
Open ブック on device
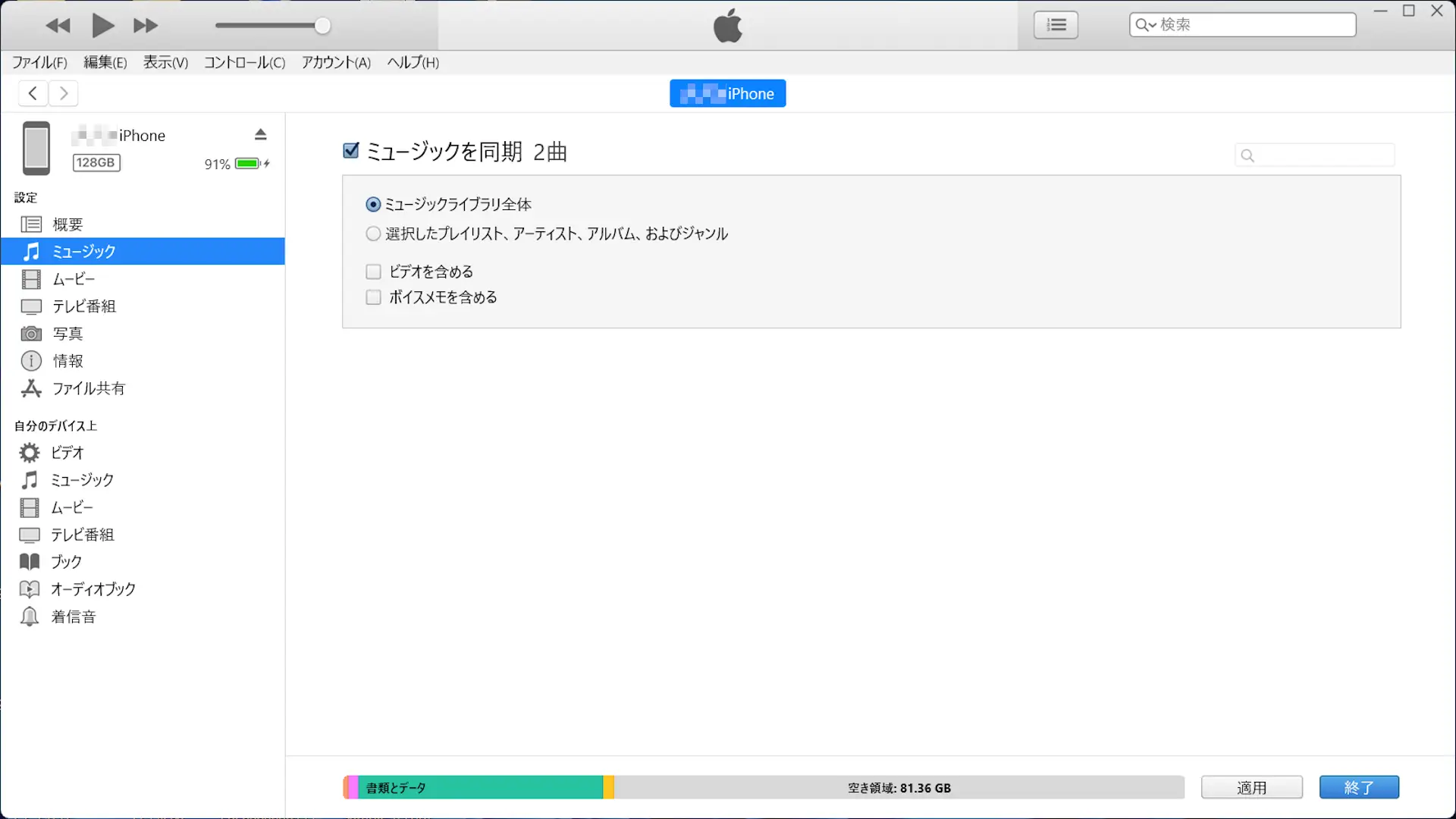tap(143, 562)
